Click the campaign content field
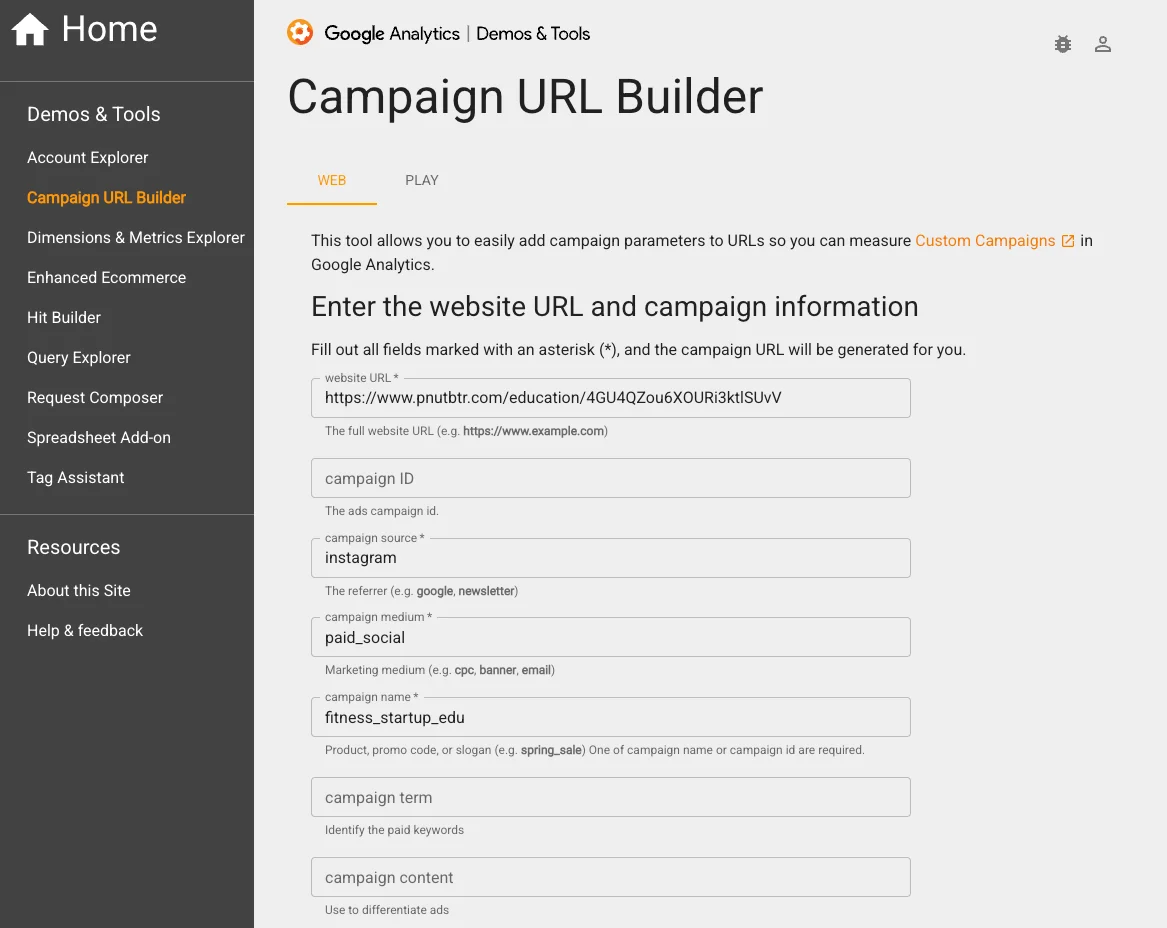Image resolution: width=1167 pixels, height=928 pixels. pyautogui.click(x=610, y=877)
